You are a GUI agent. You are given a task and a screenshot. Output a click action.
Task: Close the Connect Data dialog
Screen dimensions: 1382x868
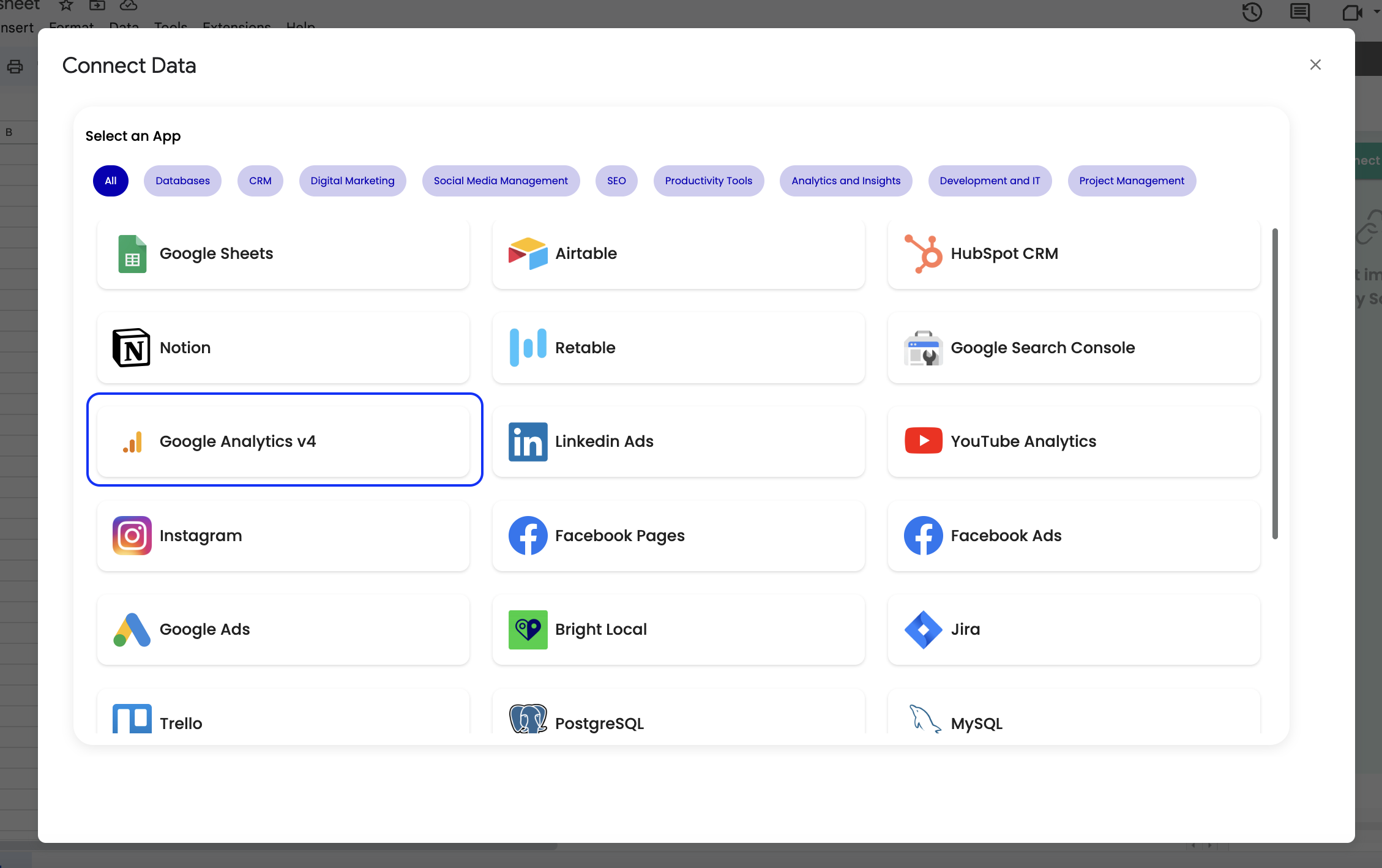[1315, 65]
